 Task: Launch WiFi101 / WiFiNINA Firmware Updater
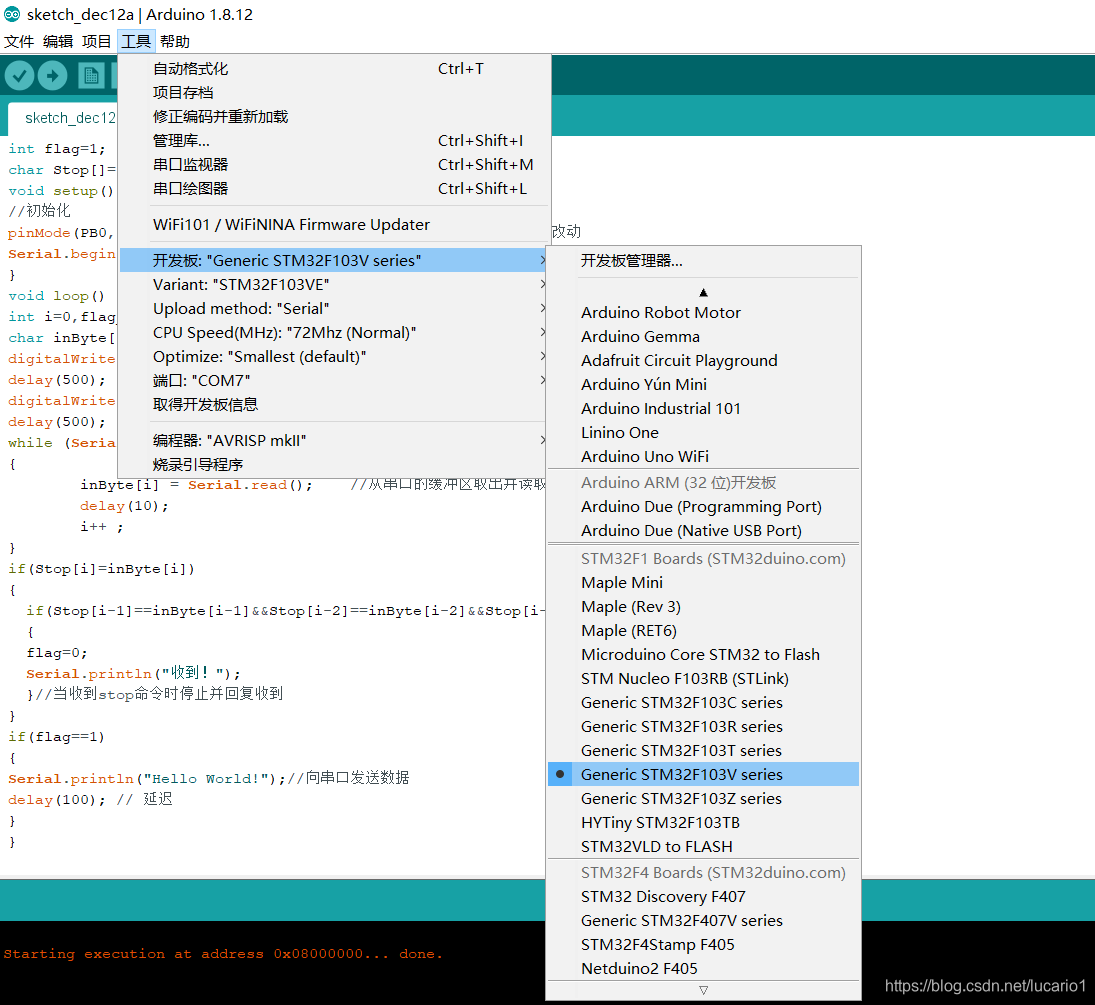click(334, 224)
